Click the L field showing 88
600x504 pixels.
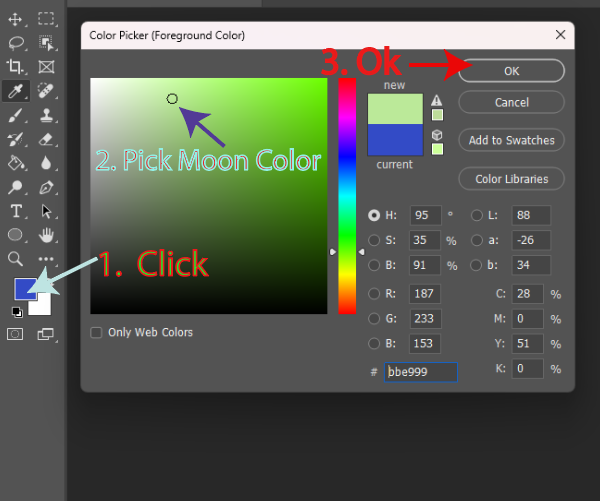point(531,215)
